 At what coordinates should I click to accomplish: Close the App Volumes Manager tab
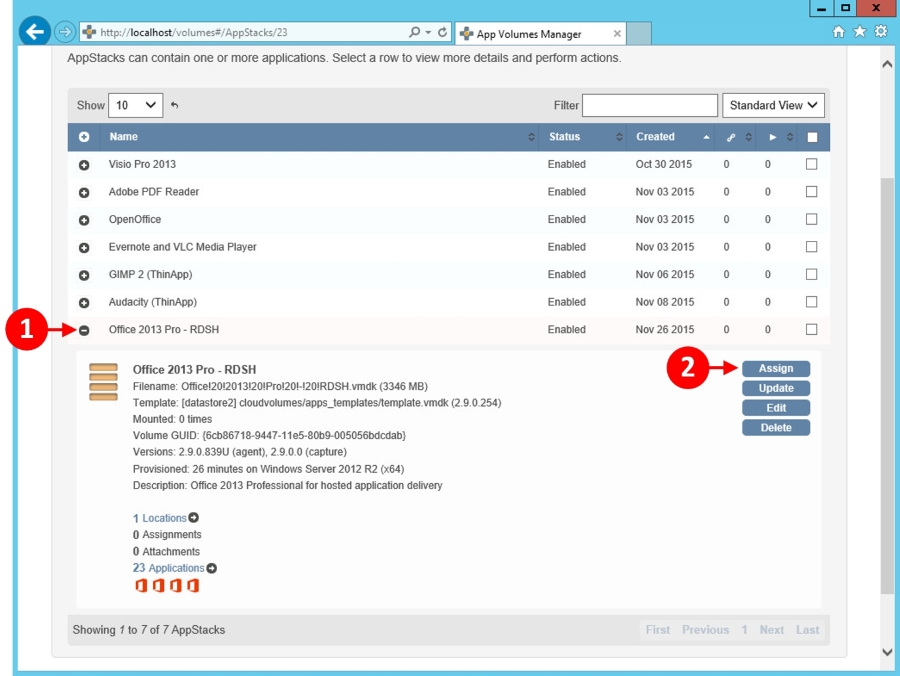[617, 34]
